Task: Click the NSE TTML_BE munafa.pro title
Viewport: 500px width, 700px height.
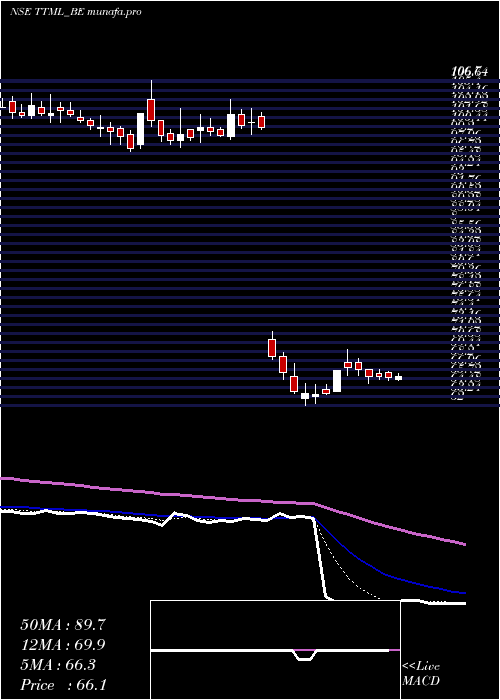Action: pos(75,12)
